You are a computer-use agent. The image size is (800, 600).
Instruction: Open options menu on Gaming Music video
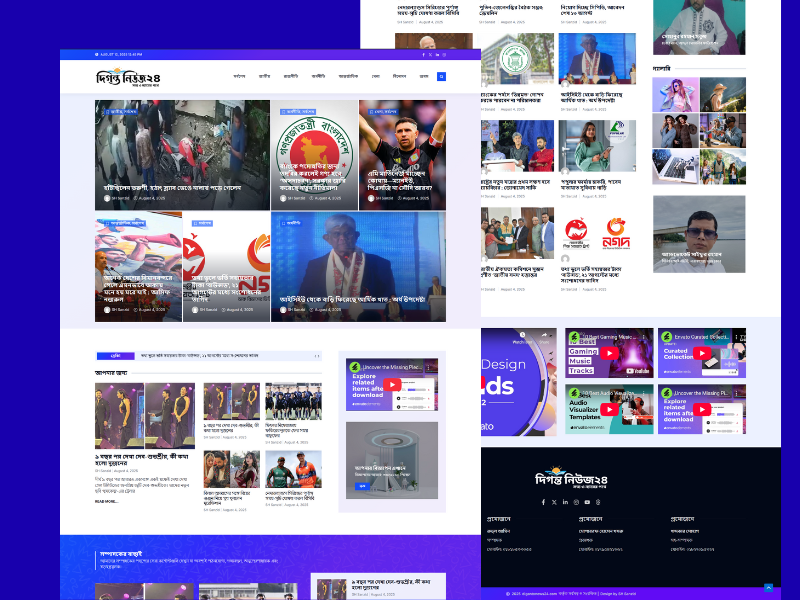click(x=644, y=337)
